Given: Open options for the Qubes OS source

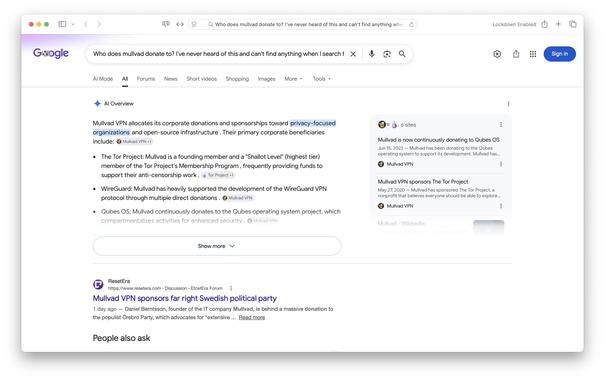Looking at the screenshot, I should (501, 164).
